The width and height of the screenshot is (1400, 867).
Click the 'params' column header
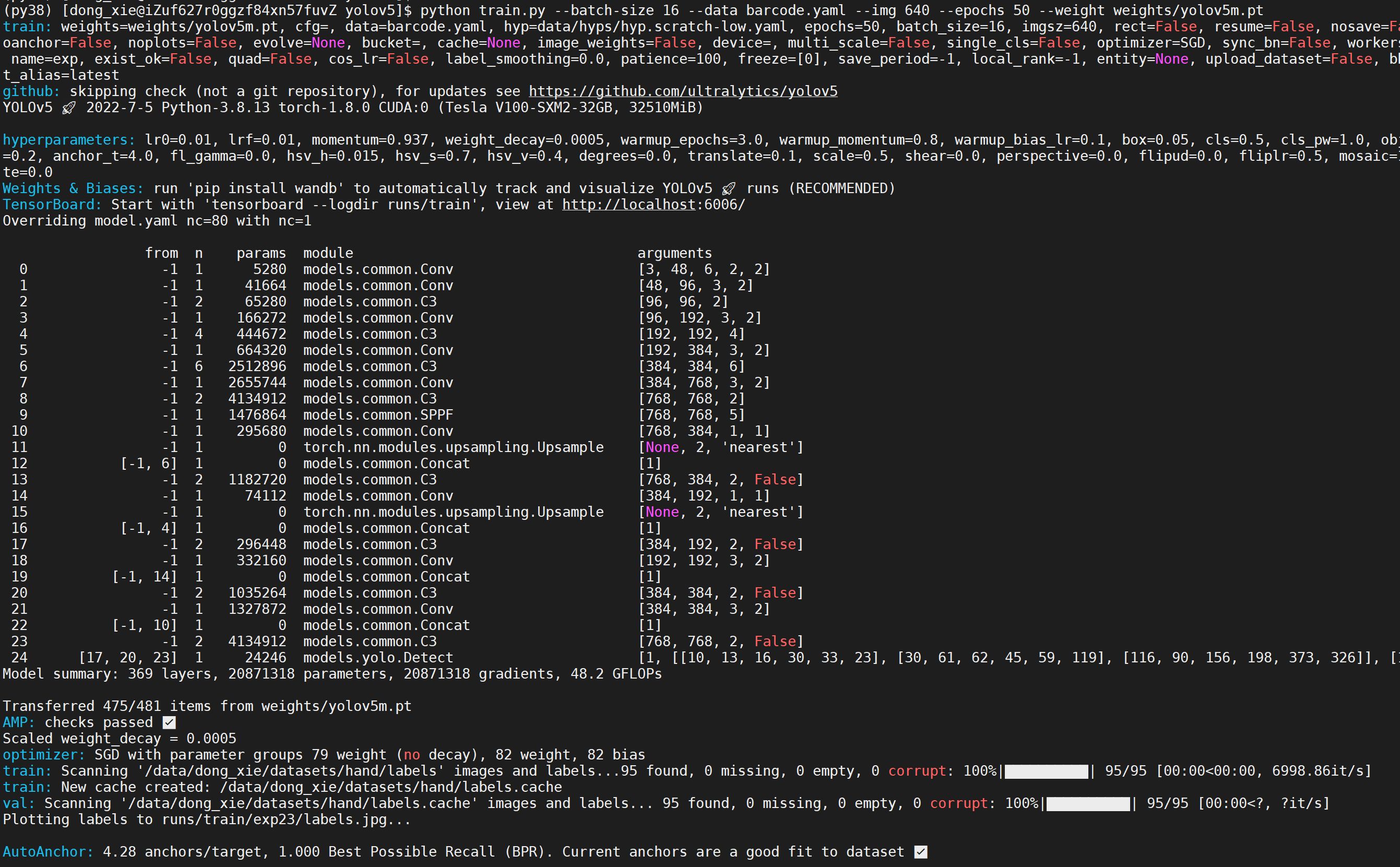[262, 254]
